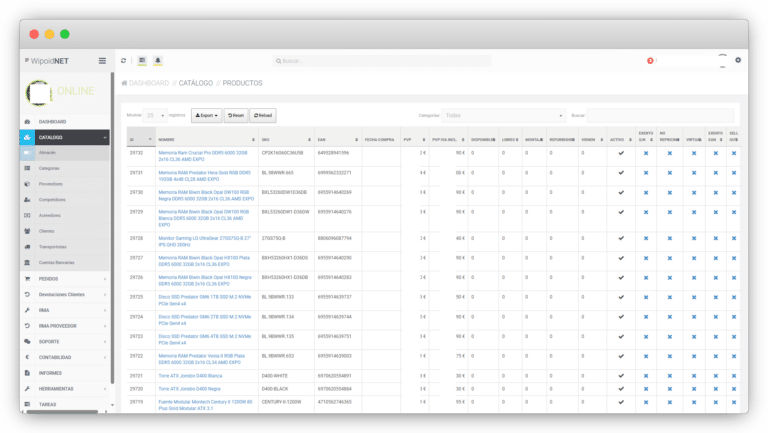Toggle the sidebar hamburger menu
Image resolution: width=768 pixels, height=433 pixels.
click(102, 61)
